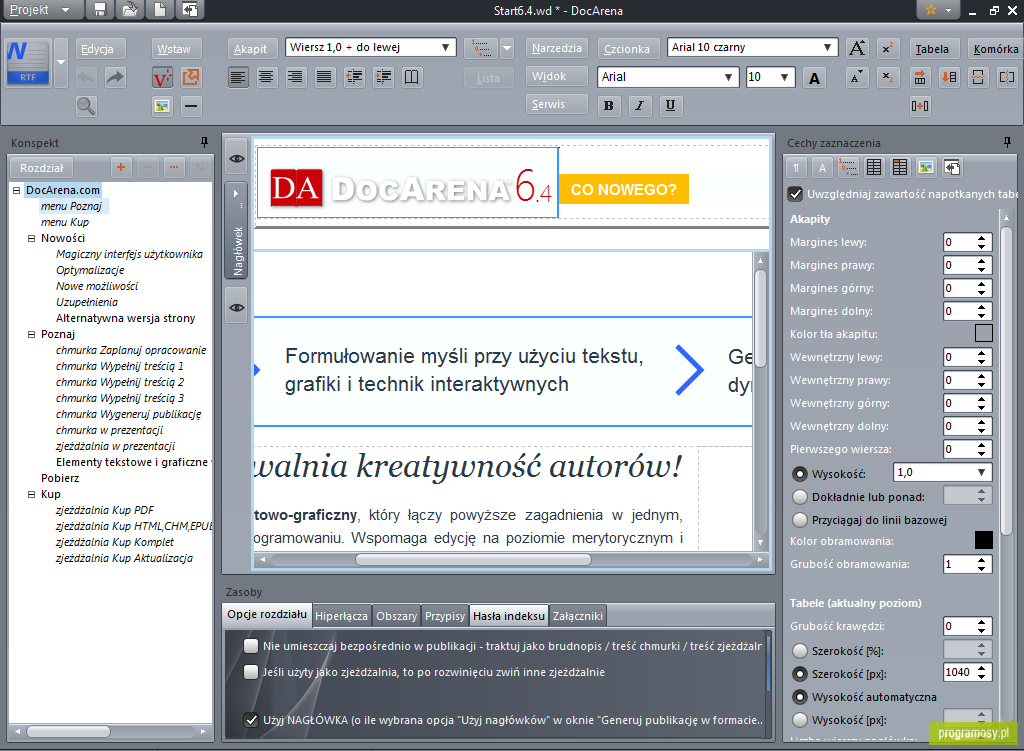Apply superscript formatting
The image size is (1024, 751).
point(888,48)
